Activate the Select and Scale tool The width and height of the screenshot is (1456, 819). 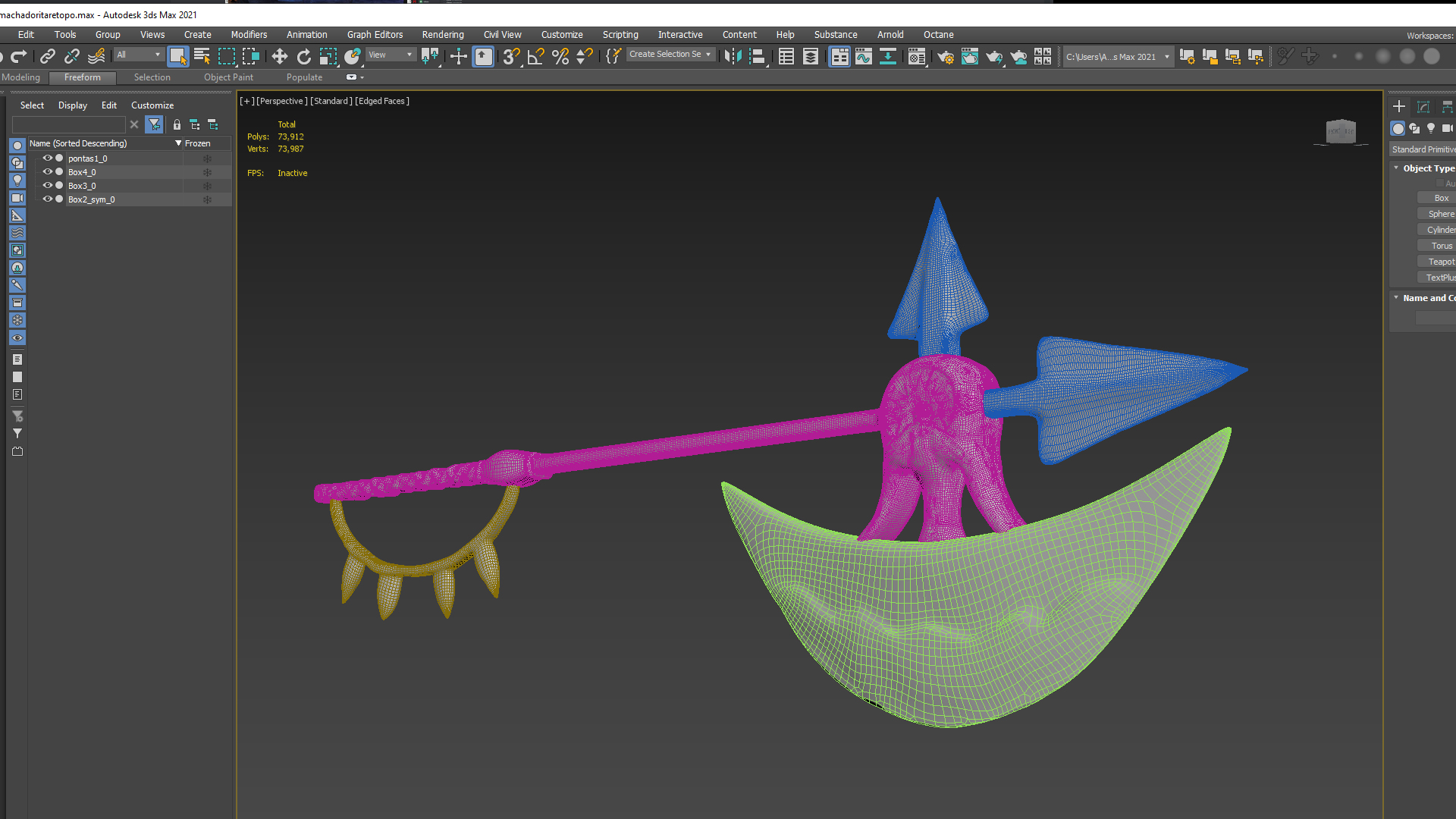tap(328, 56)
